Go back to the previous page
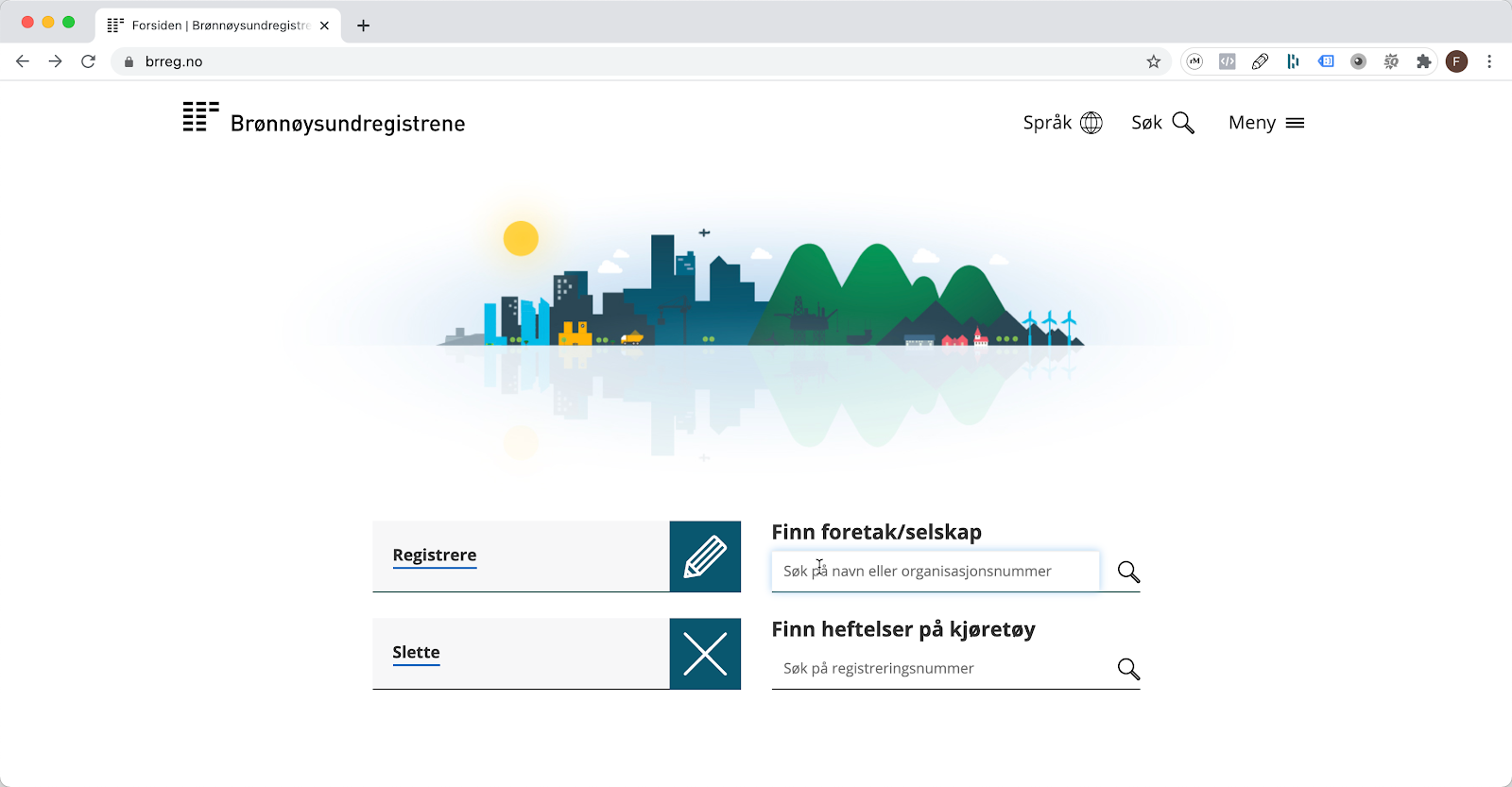 tap(23, 61)
